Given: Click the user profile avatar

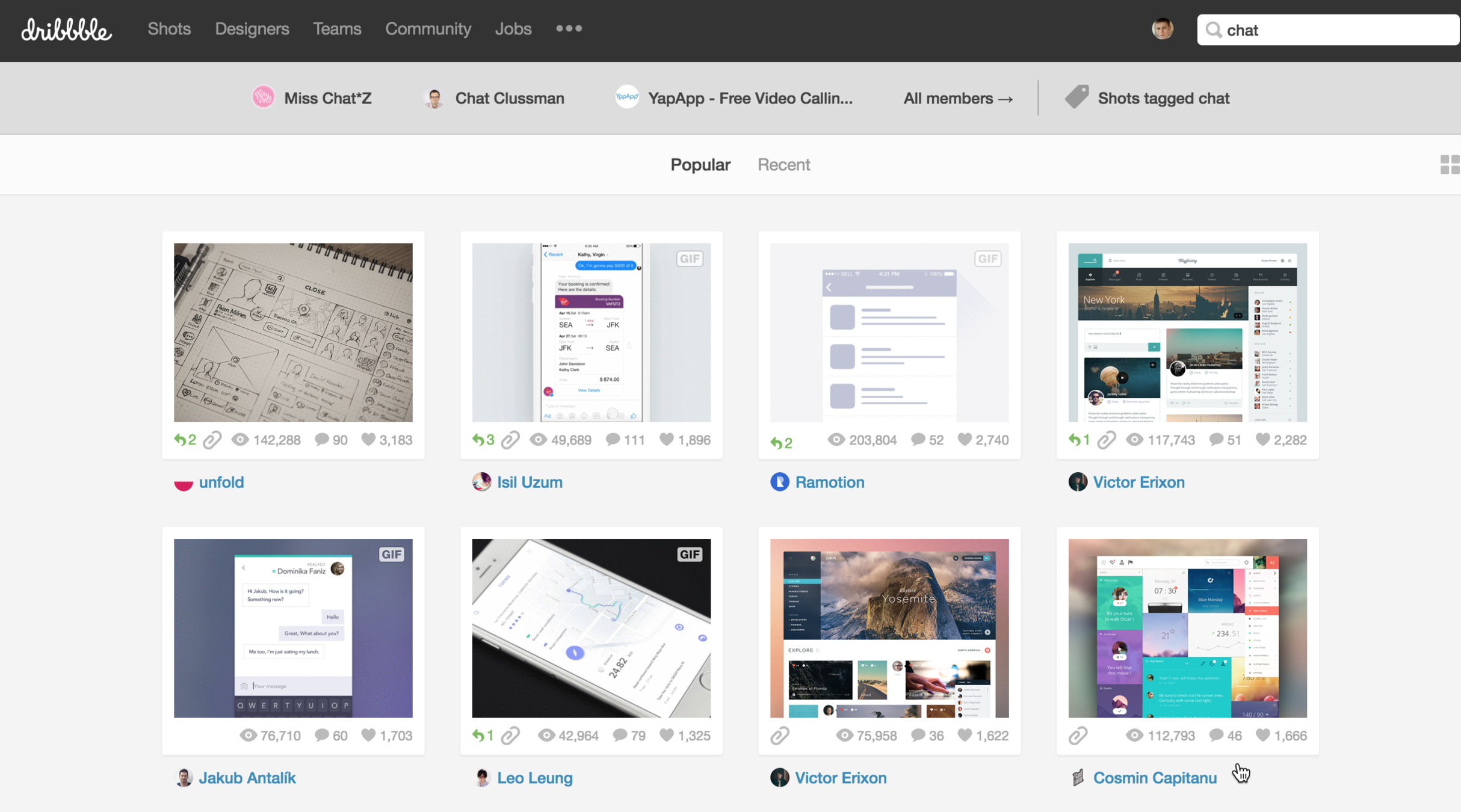Looking at the screenshot, I should (1162, 29).
